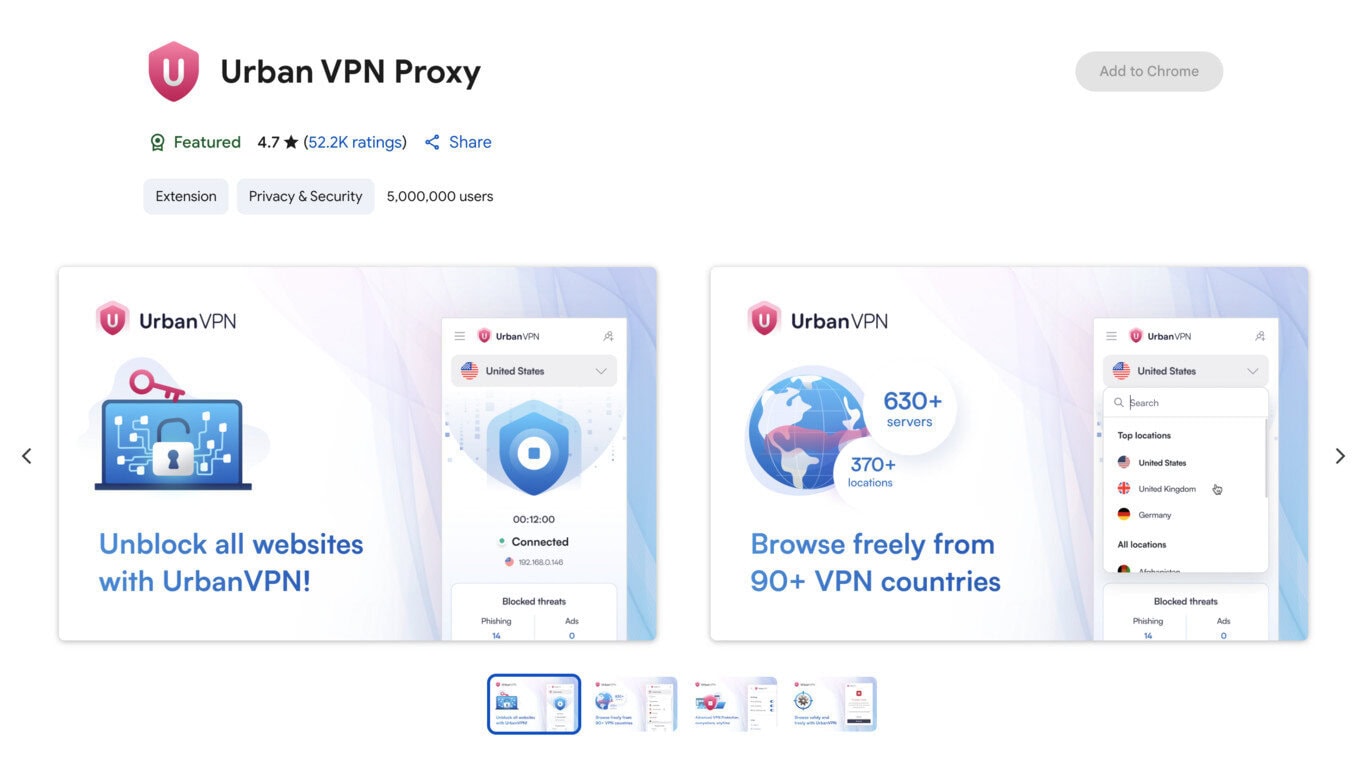Click the stop connection shield button

(534, 453)
